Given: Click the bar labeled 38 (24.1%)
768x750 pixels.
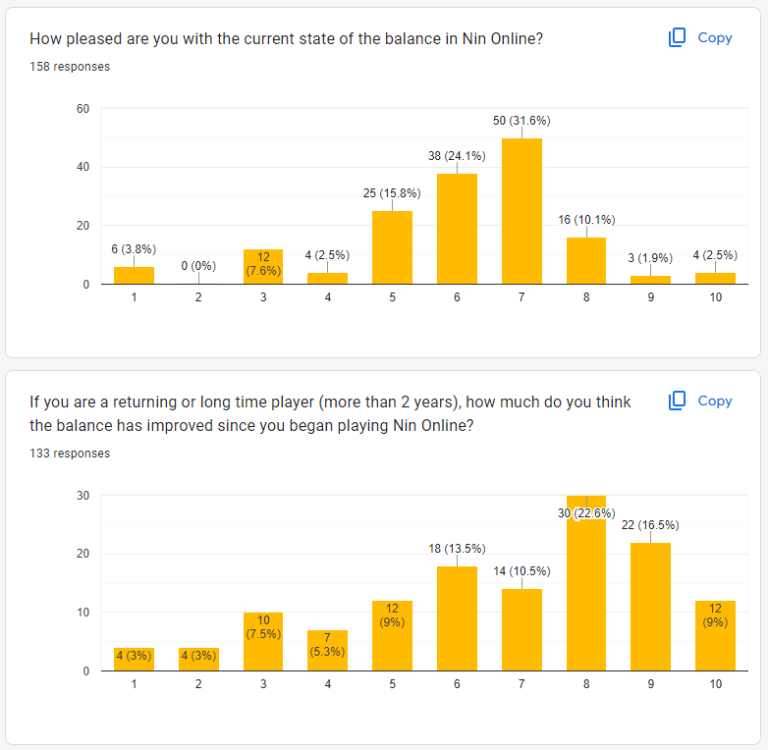Looking at the screenshot, I should coord(457,229).
